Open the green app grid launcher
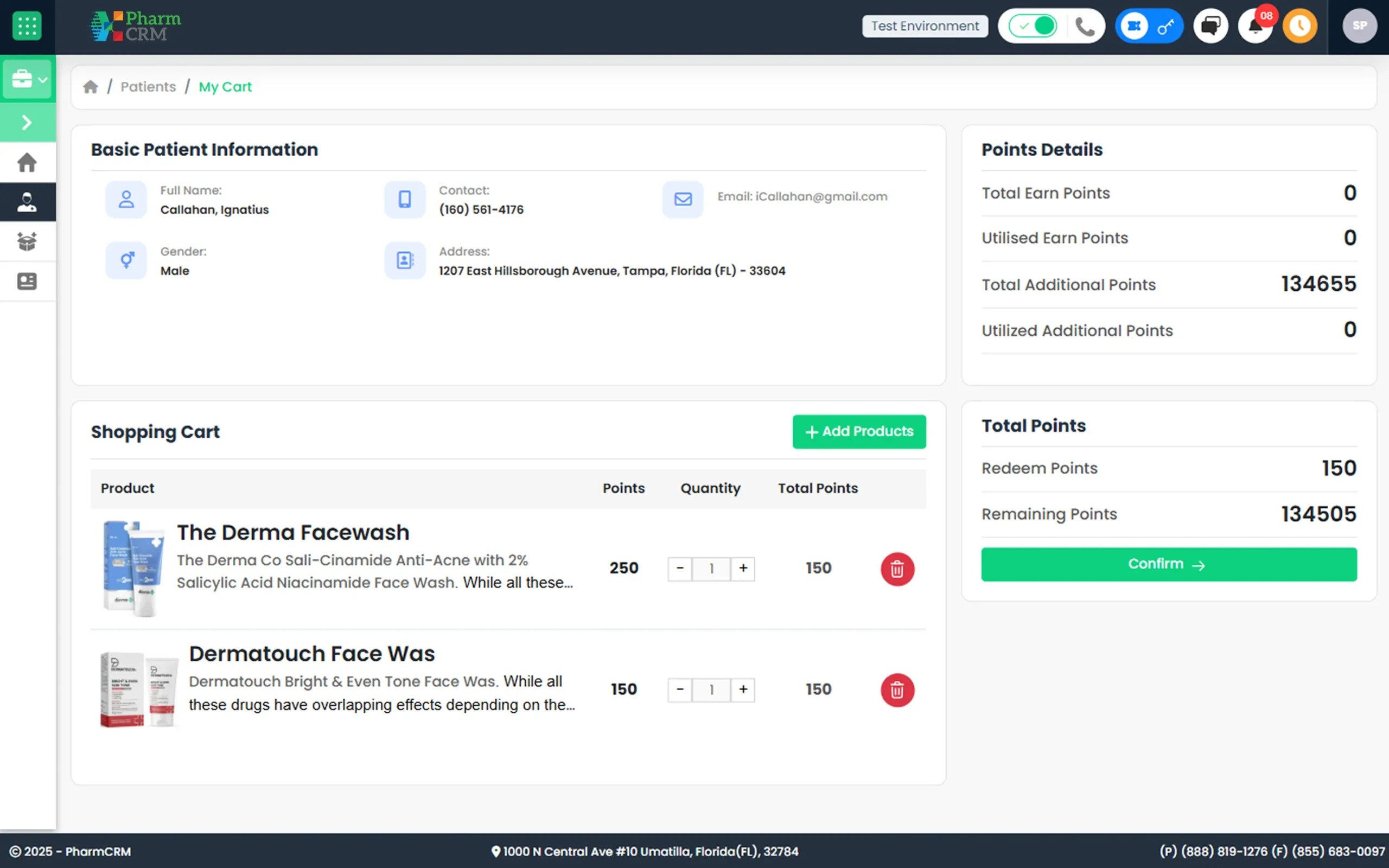Screen dimensions: 1389x868 [x=27, y=26]
